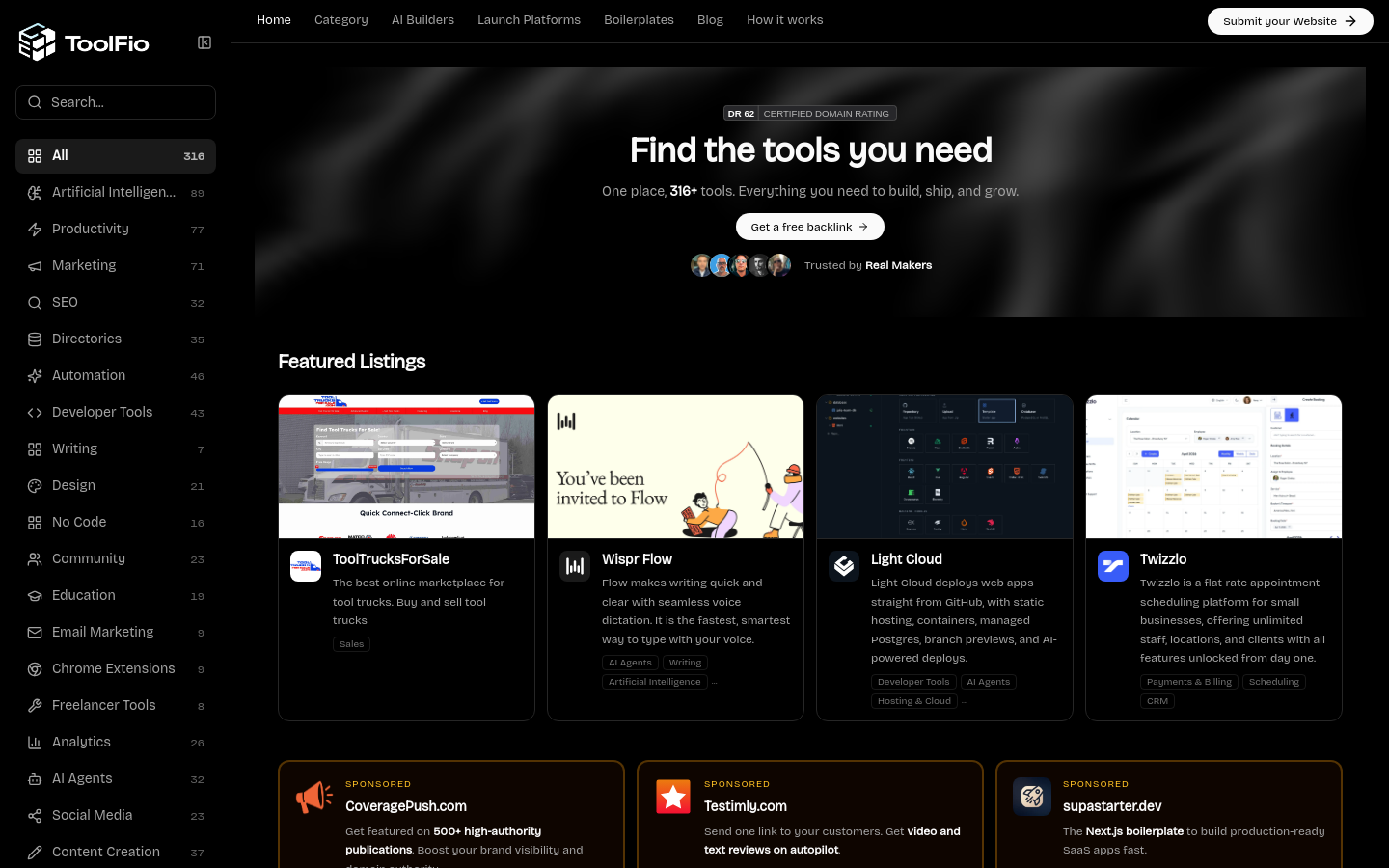Open the Home nav item
Image resolution: width=1389 pixels, height=868 pixels.
(x=274, y=20)
